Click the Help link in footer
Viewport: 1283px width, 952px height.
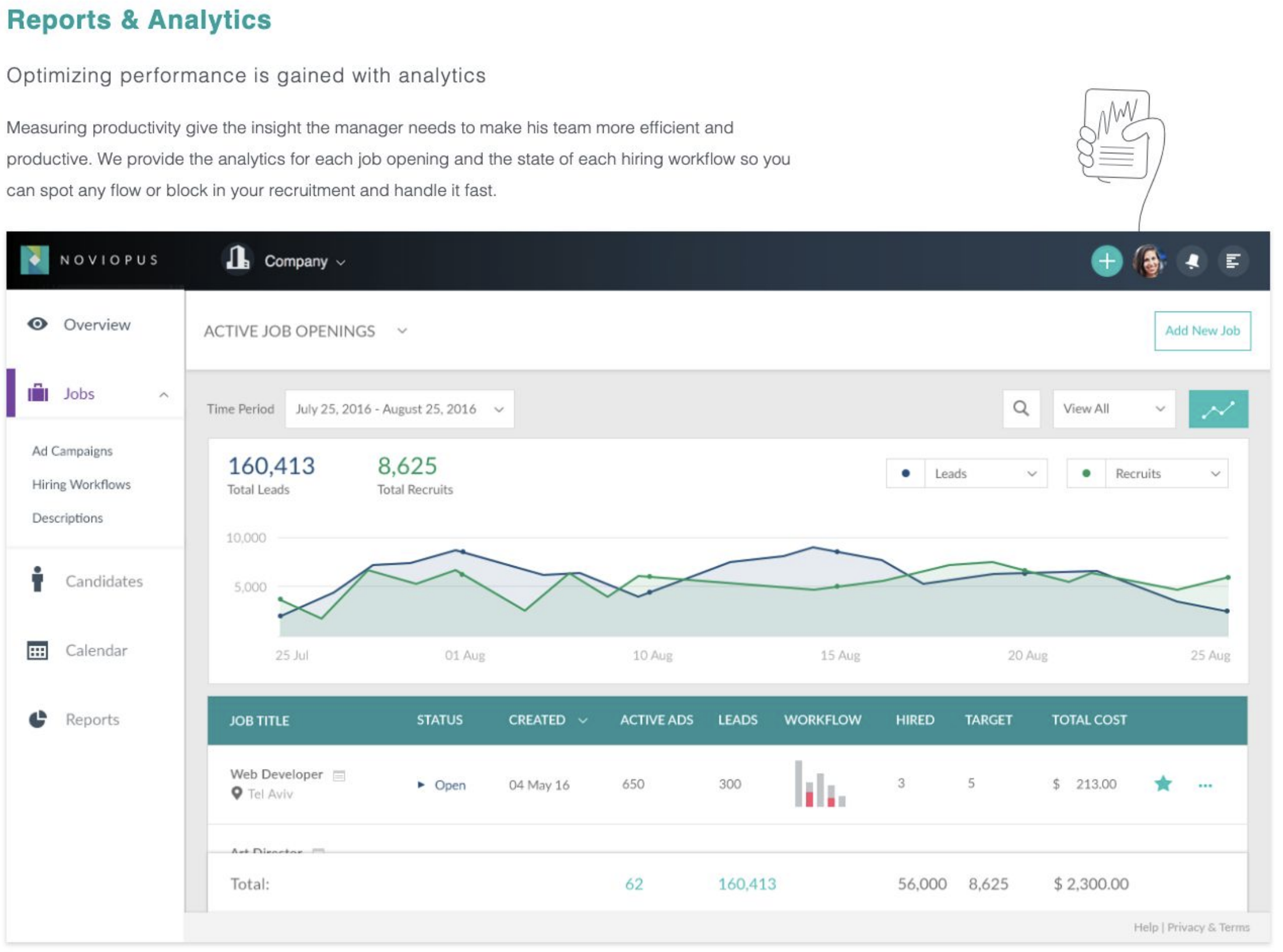pos(1145,927)
